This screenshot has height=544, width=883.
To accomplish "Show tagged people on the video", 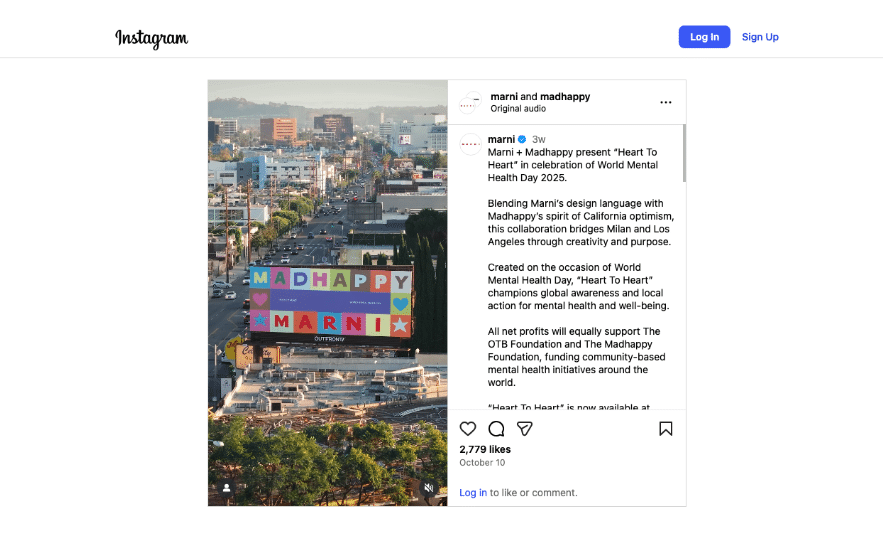I will (x=227, y=488).
